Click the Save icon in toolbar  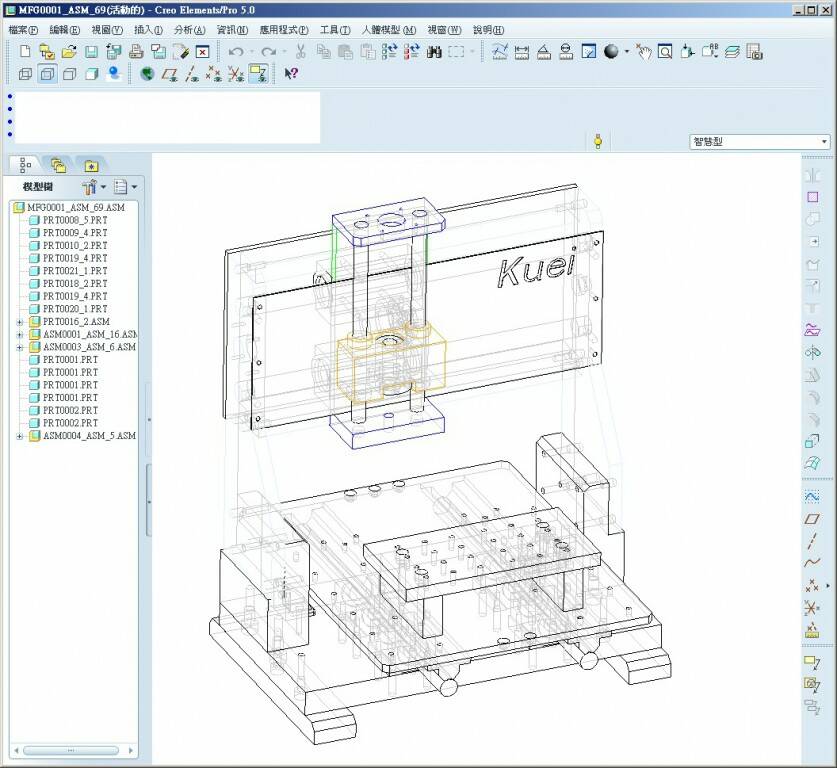tap(91, 51)
